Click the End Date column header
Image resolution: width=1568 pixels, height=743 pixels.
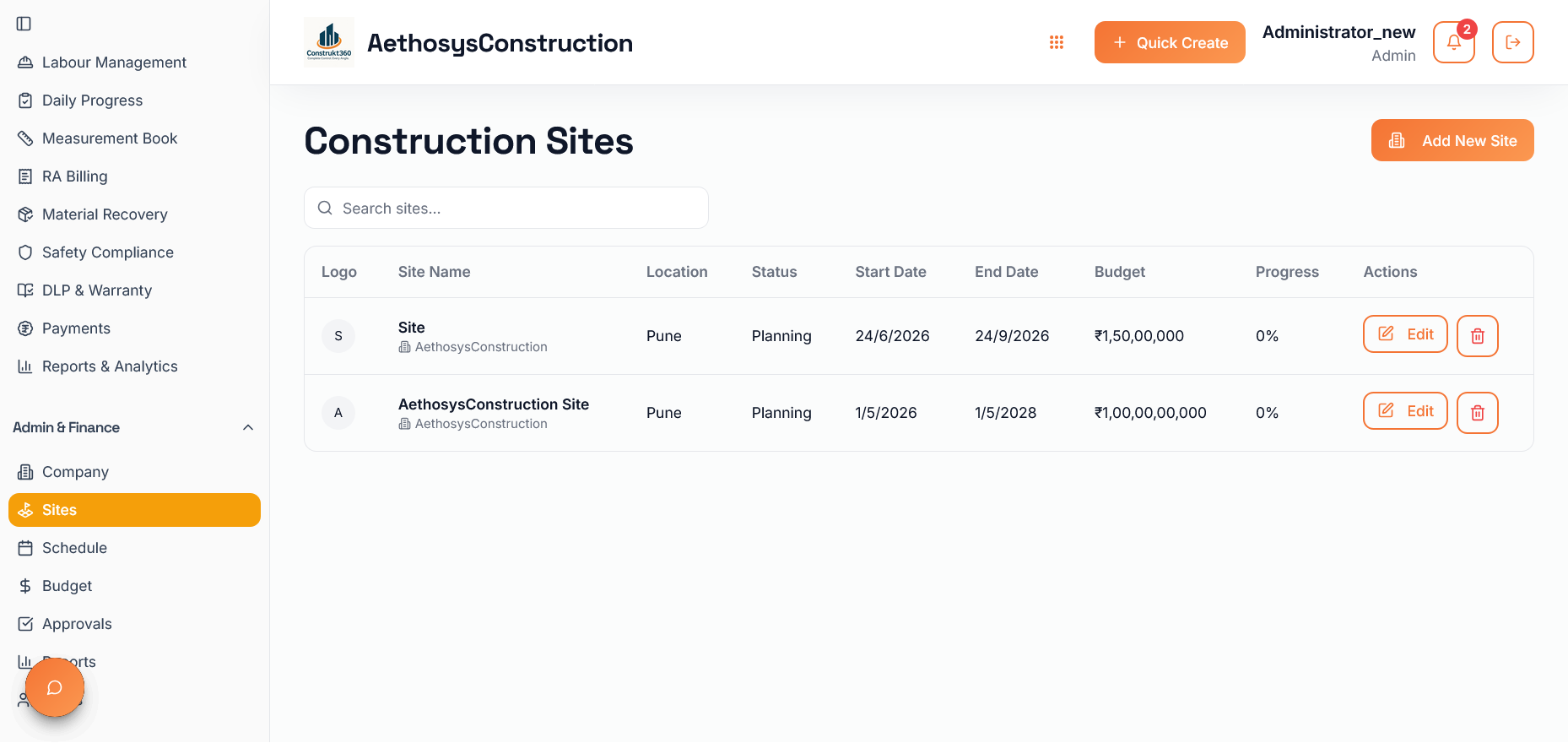(1007, 272)
